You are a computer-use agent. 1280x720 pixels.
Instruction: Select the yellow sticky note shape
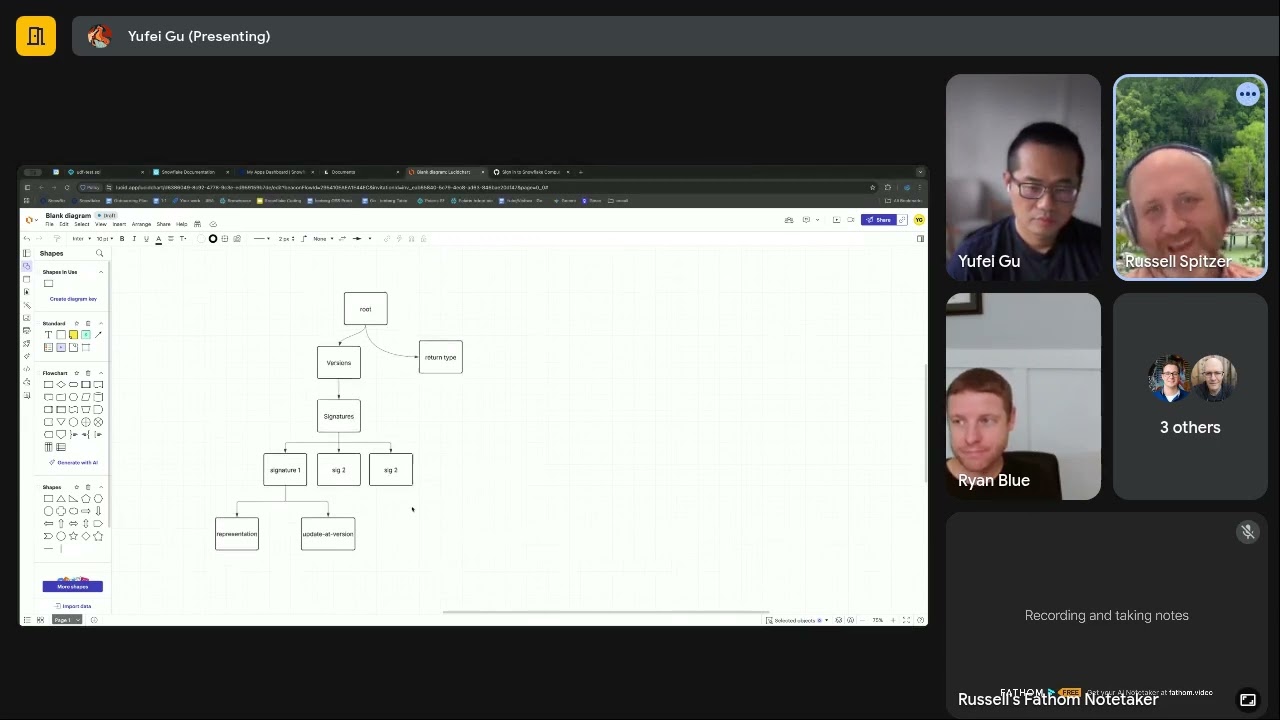click(73, 335)
